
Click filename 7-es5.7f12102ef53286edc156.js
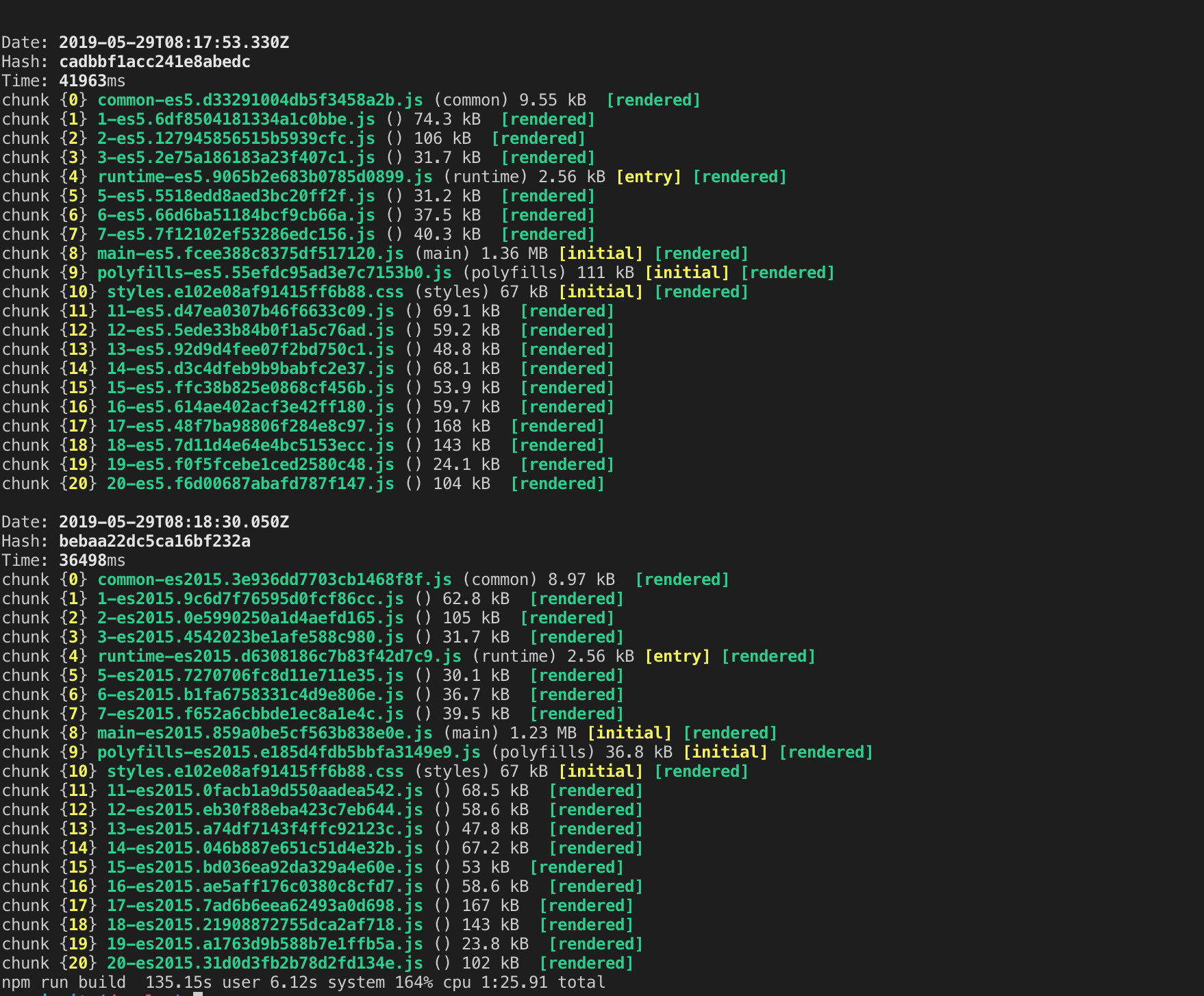(x=236, y=234)
